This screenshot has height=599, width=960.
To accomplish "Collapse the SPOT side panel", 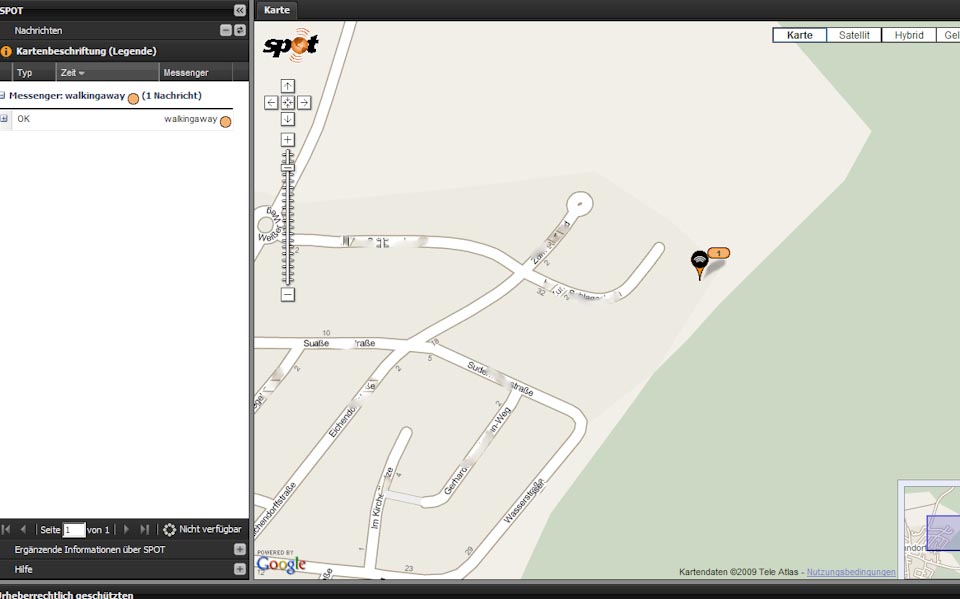I will click(x=240, y=10).
